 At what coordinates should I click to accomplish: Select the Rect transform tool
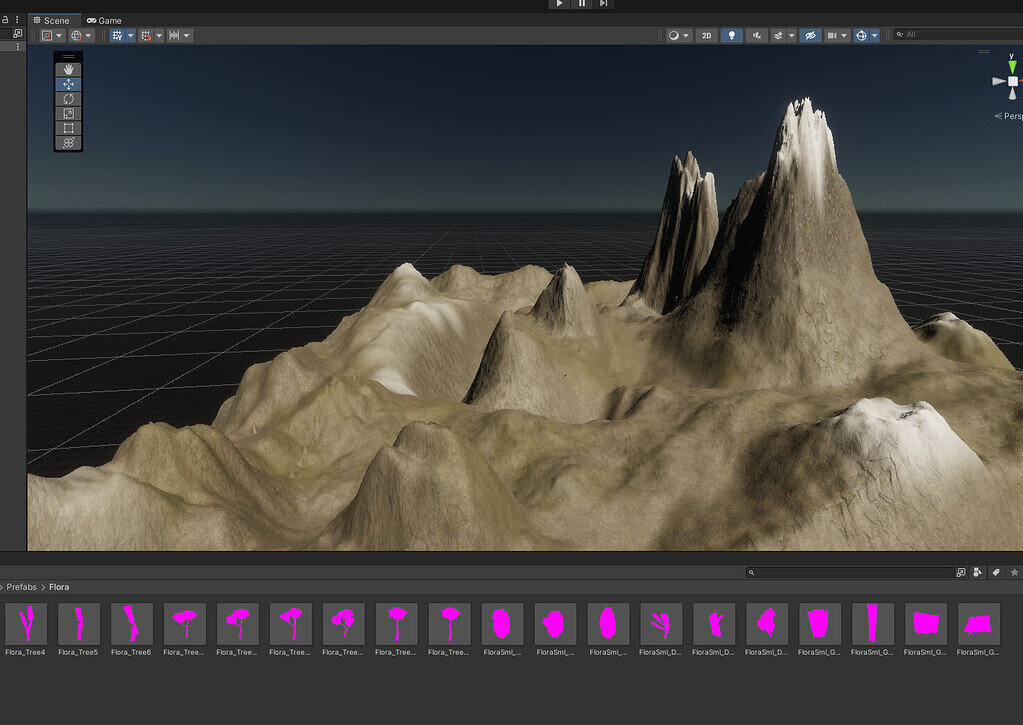[68, 128]
